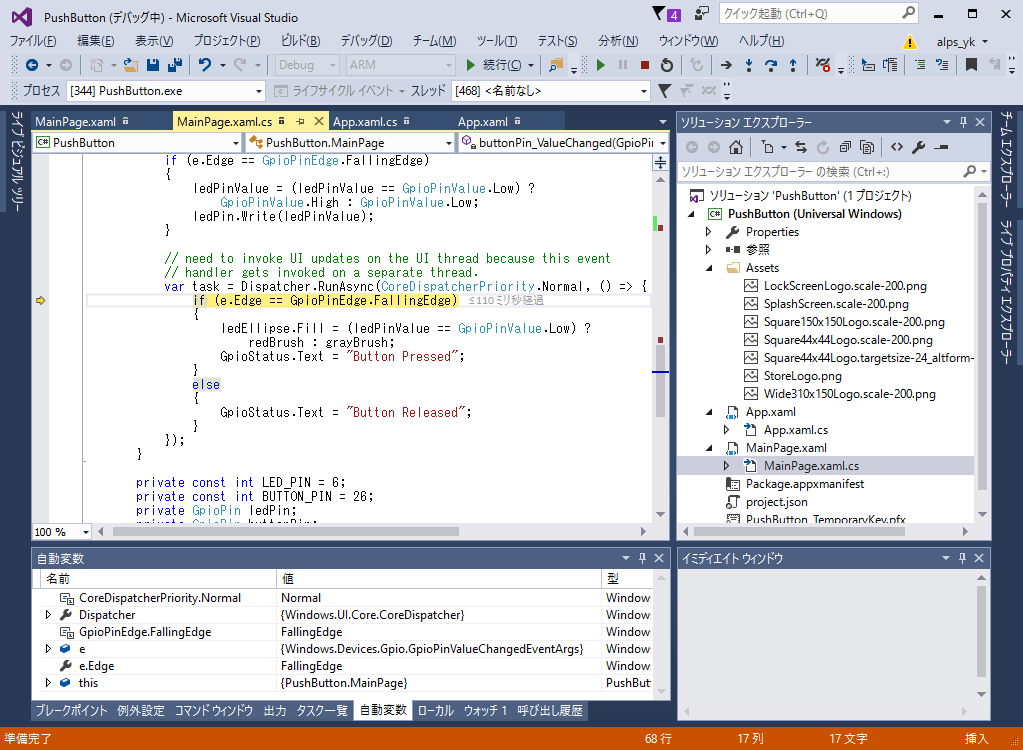Image resolution: width=1023 pixels, height=750 pixels.
Task: Restart the debug session with the restart icon
Action: [666, 65]
